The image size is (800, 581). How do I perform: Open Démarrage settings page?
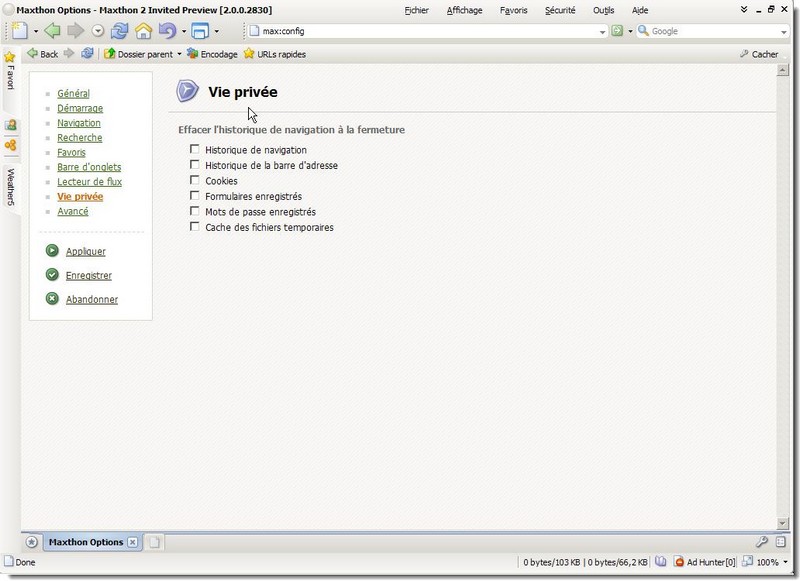click(80, 108)
